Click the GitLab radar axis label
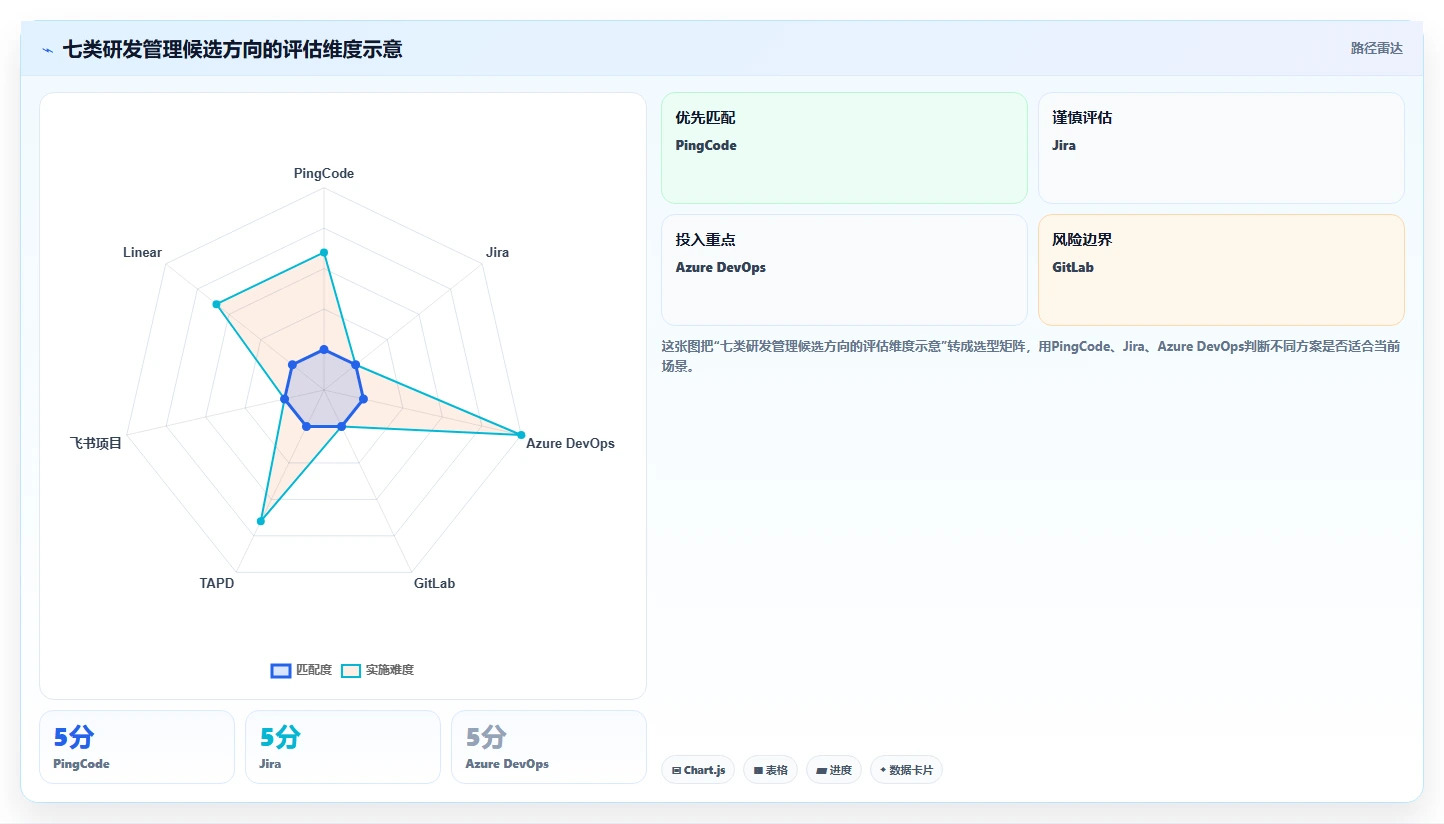This screenshot has height=824, width=1444. (434, 583)
